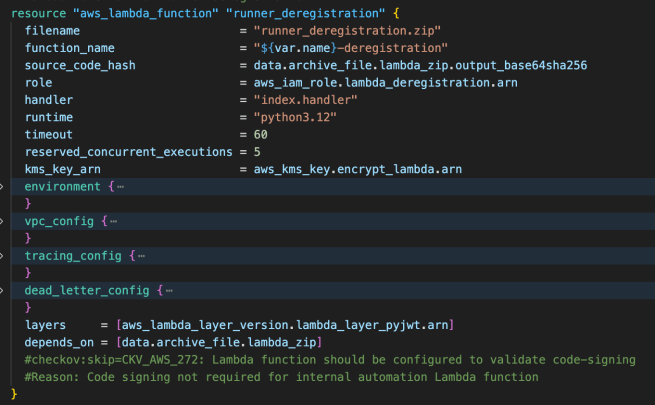Click the fold ellipsis after dead_letter_config brace
Image resolution: width=655 pixels, height=405 pixels.
[169, 291]
